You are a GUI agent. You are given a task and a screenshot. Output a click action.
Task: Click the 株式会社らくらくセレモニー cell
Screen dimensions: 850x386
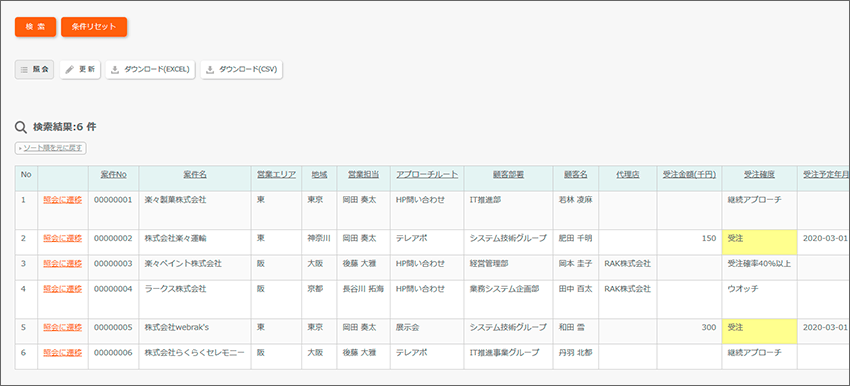195,357
